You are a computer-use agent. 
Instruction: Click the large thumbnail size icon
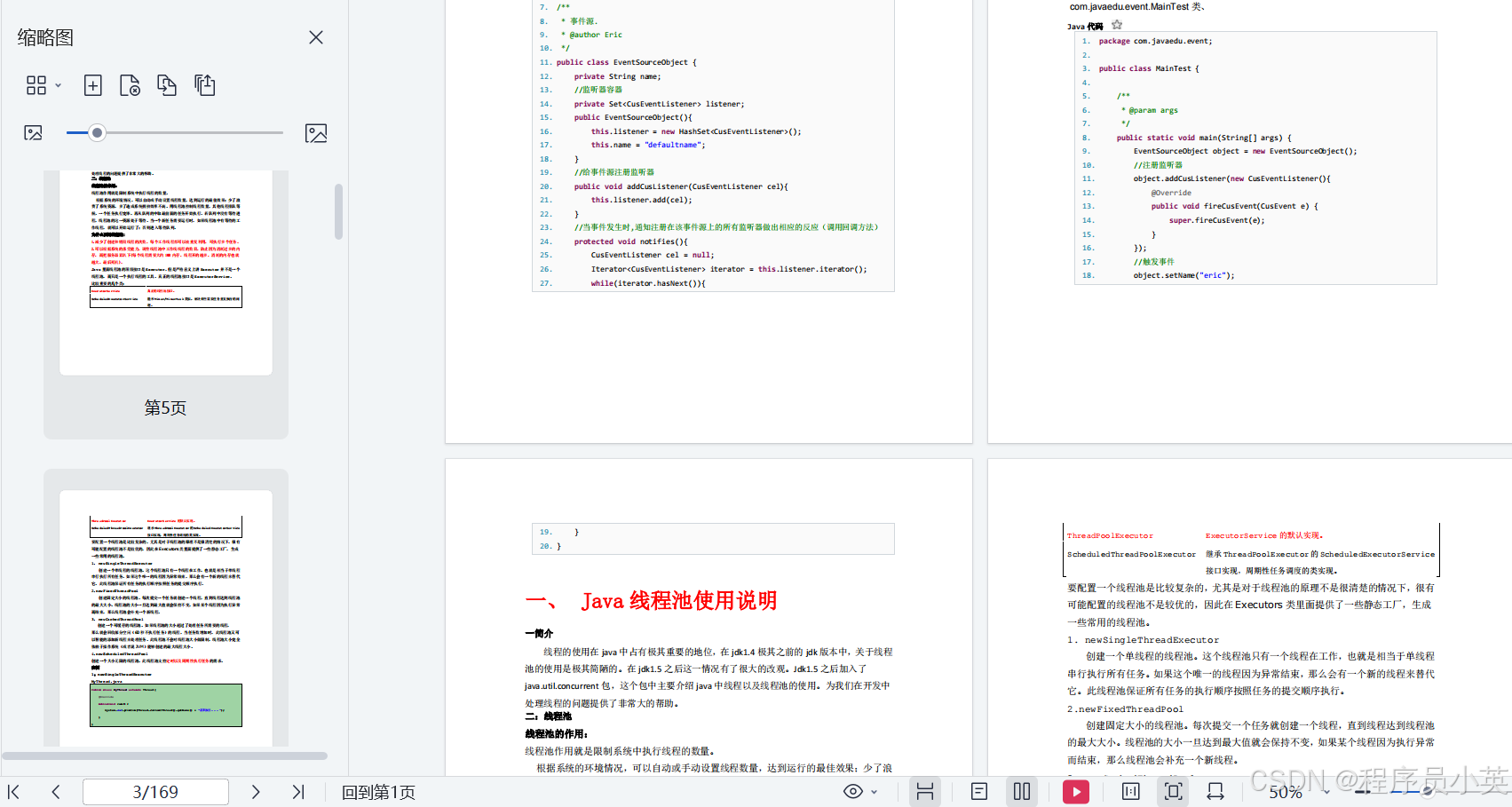click(x=316, y=132)
